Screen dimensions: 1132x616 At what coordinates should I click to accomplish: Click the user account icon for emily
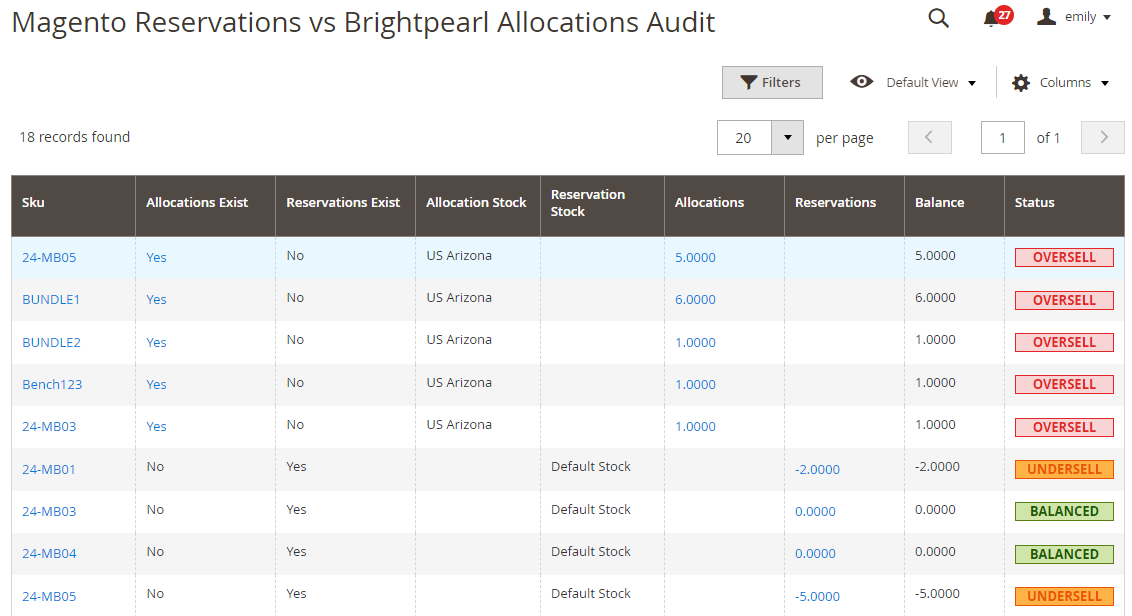tap(1047, 16)
